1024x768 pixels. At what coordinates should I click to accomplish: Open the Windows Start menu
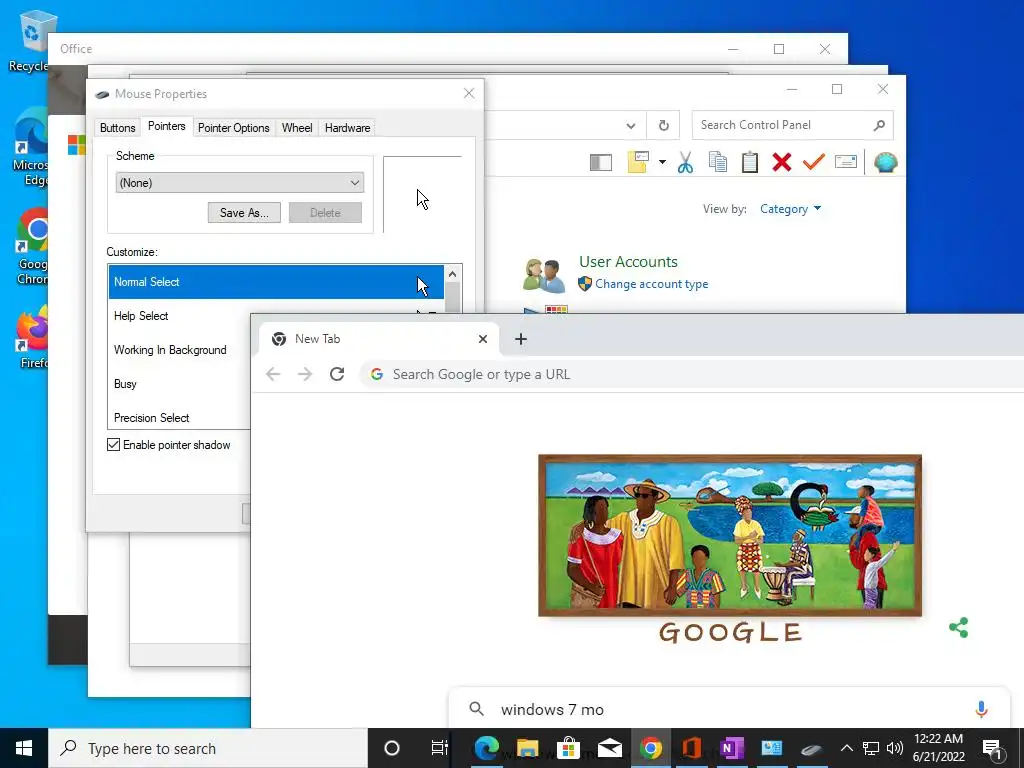tap(24, 748)
